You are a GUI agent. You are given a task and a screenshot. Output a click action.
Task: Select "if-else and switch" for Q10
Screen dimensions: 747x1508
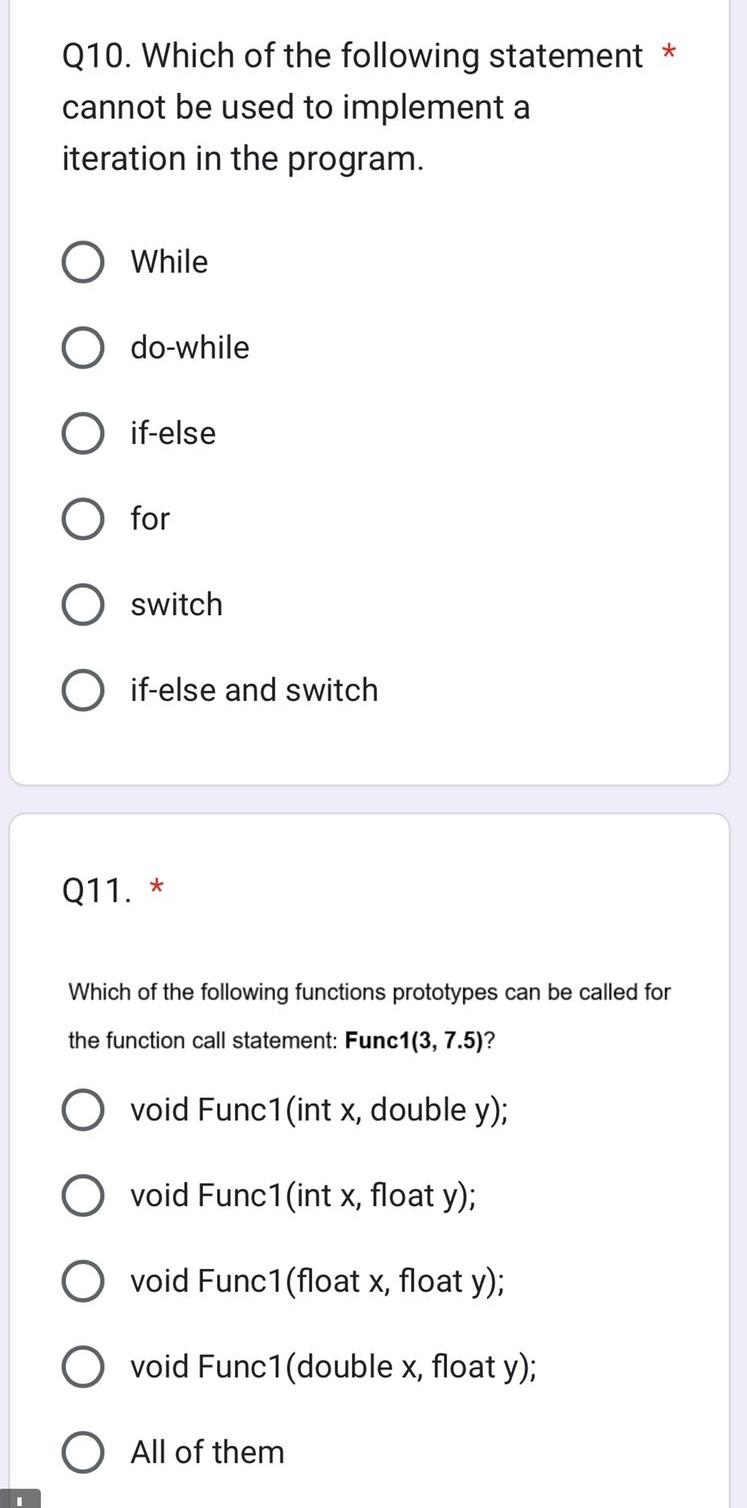[x=83, y=690]
